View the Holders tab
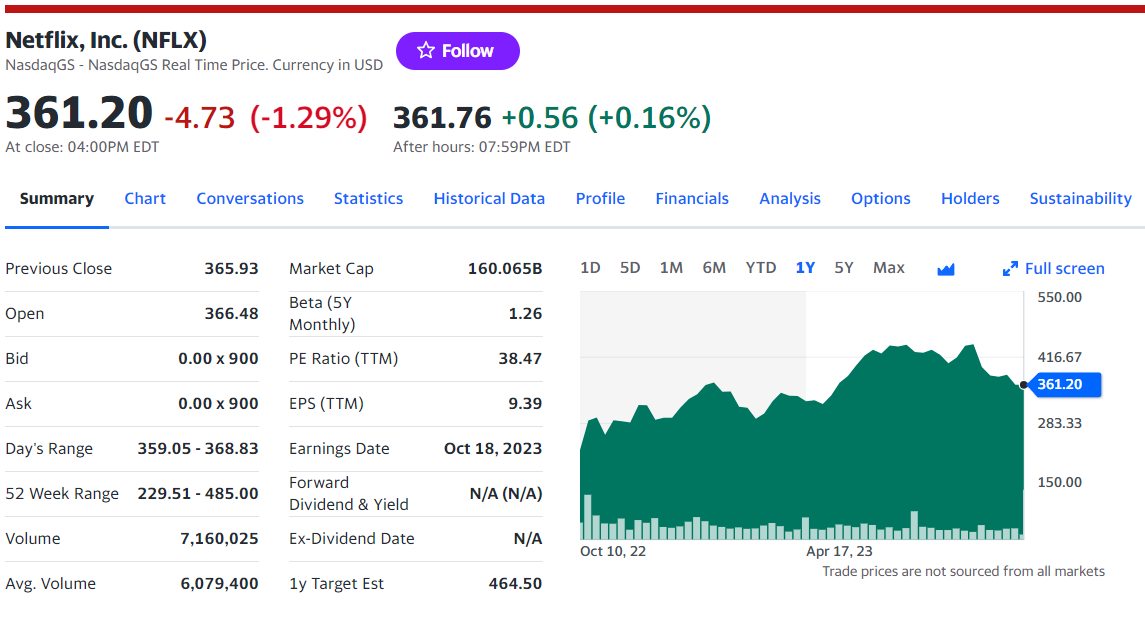Viewport: 1145px width, 640px height. point(970,199)
